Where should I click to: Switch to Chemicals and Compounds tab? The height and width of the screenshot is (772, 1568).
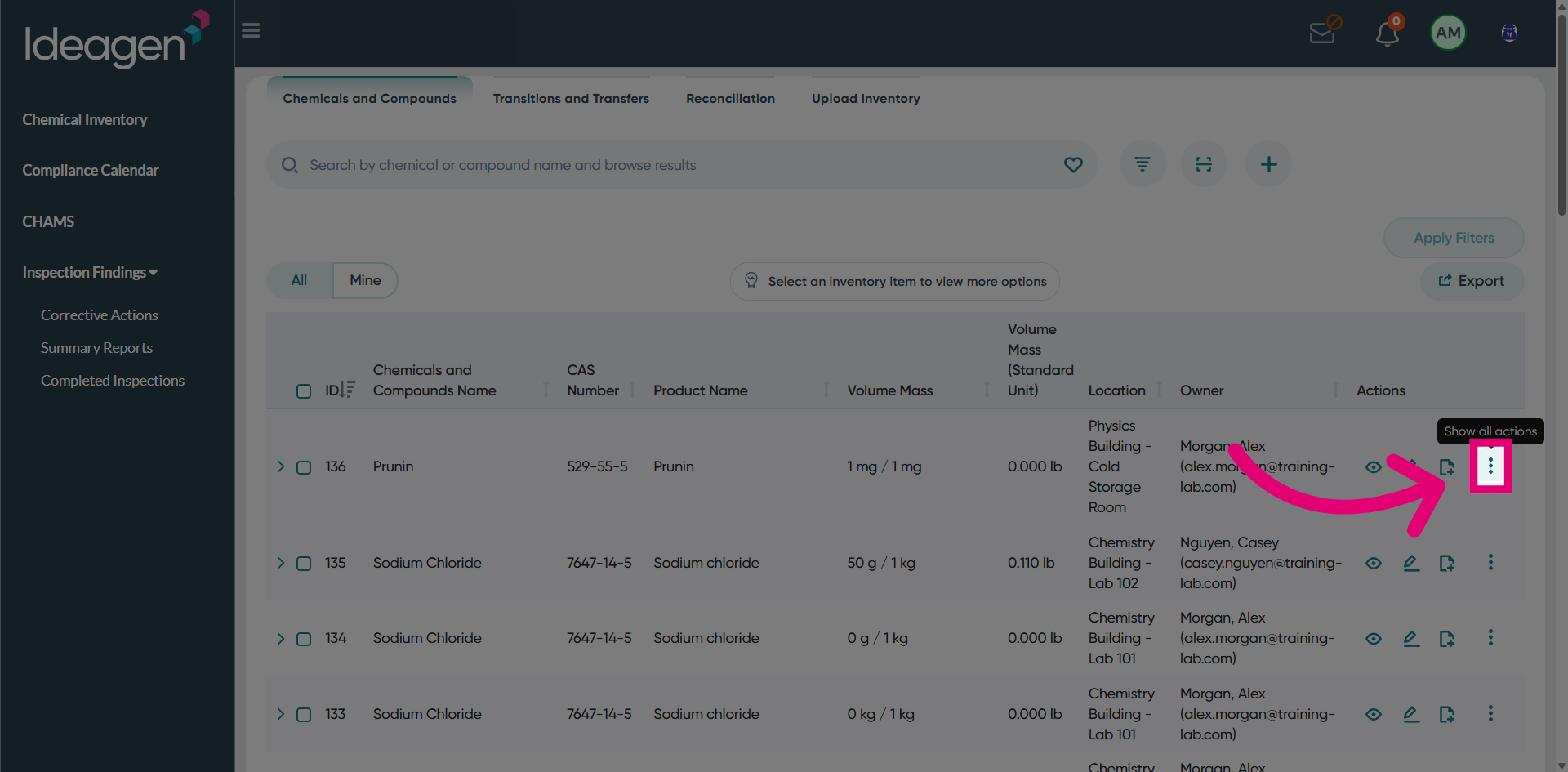369,98
